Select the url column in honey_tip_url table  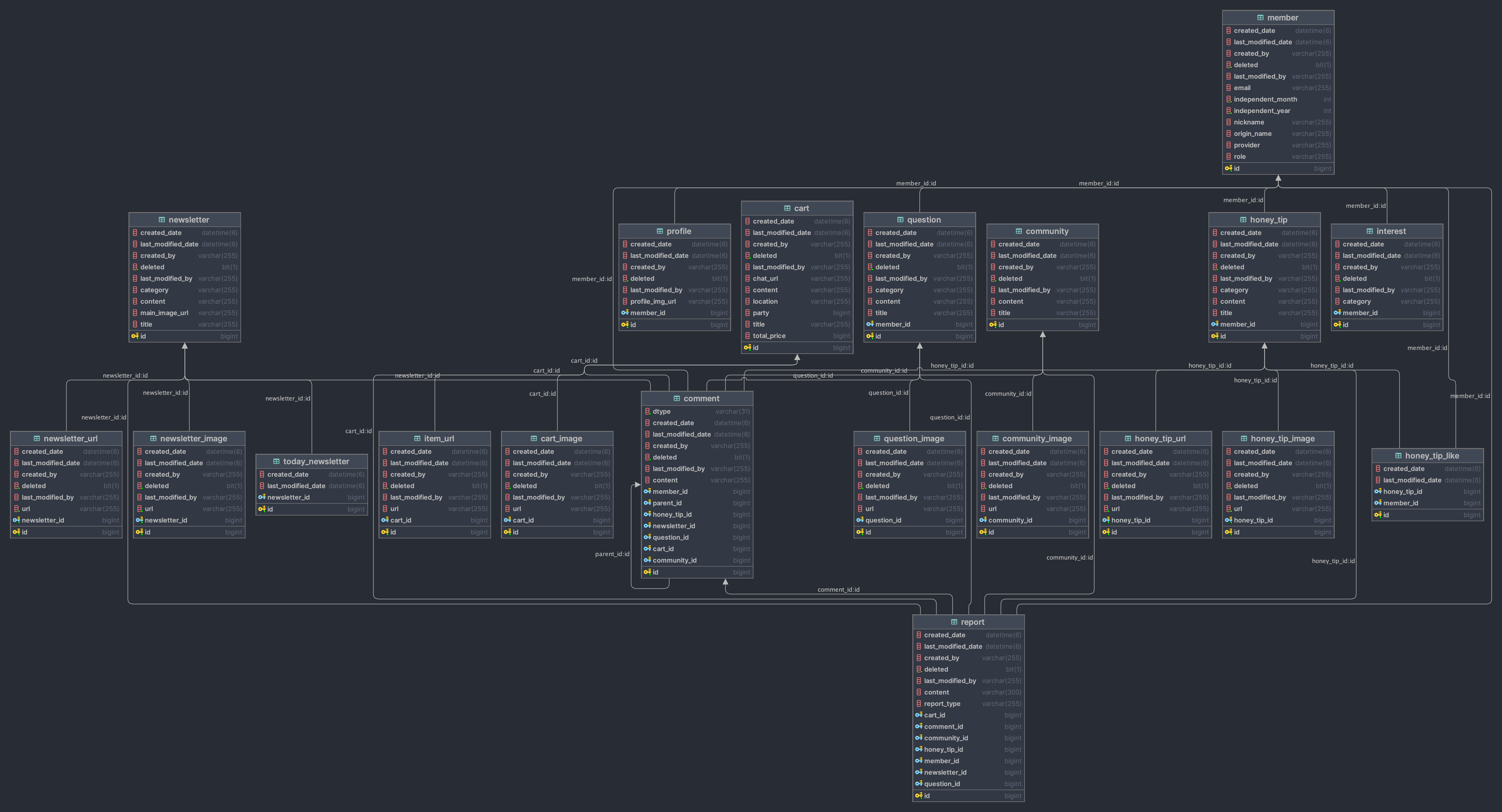click(x=1156, y=509)
